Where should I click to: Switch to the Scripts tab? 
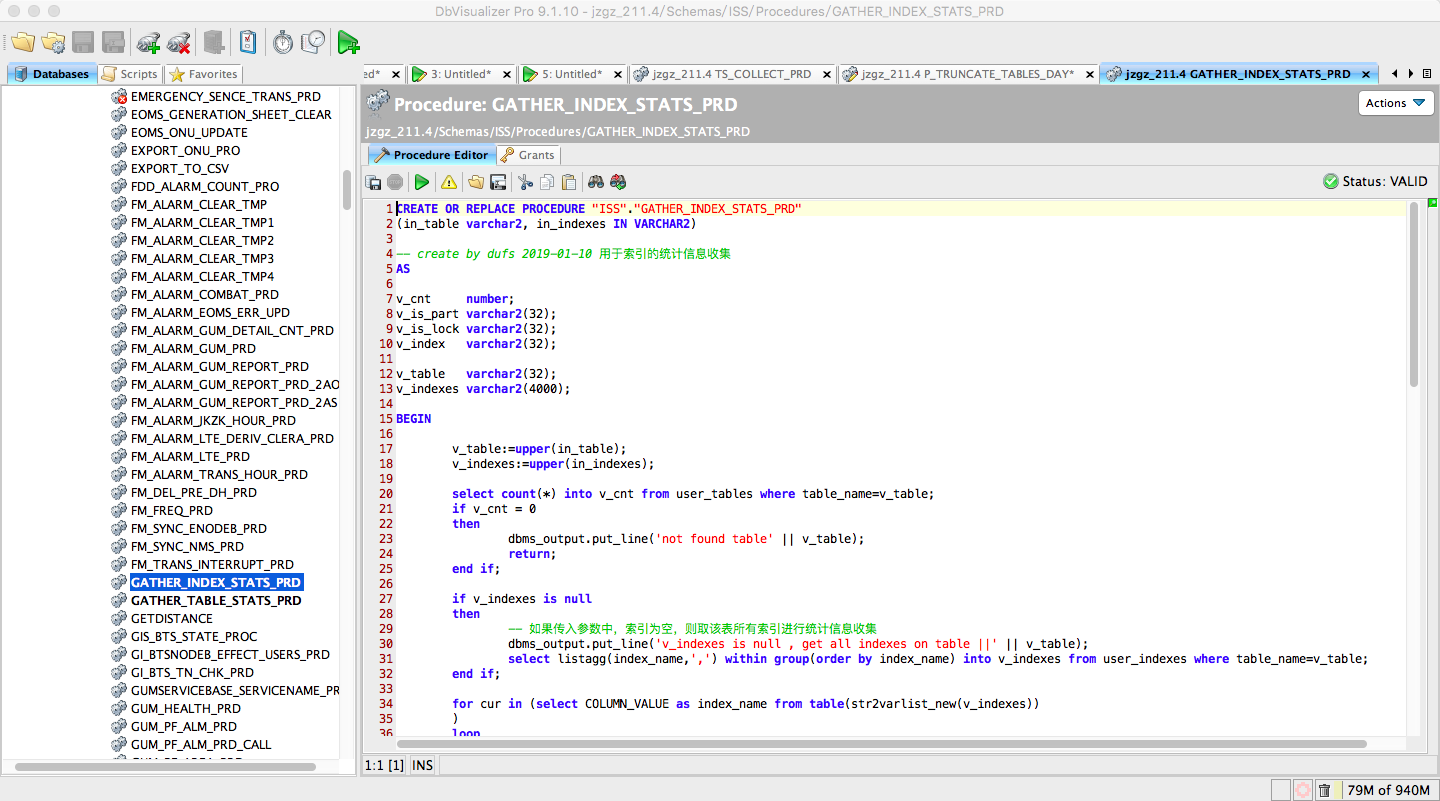point(130,74)
